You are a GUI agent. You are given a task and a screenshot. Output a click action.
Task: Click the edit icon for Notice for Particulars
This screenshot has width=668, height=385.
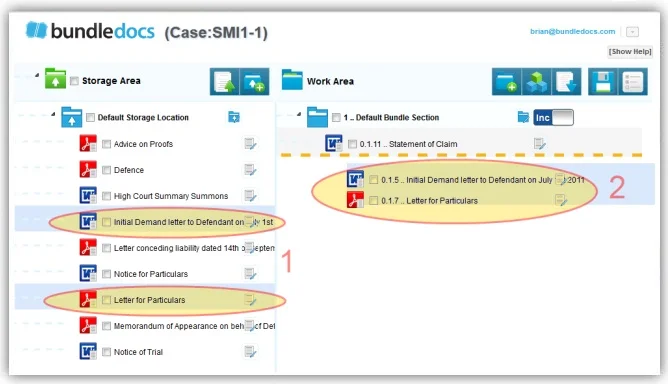(x=250, y=274)
